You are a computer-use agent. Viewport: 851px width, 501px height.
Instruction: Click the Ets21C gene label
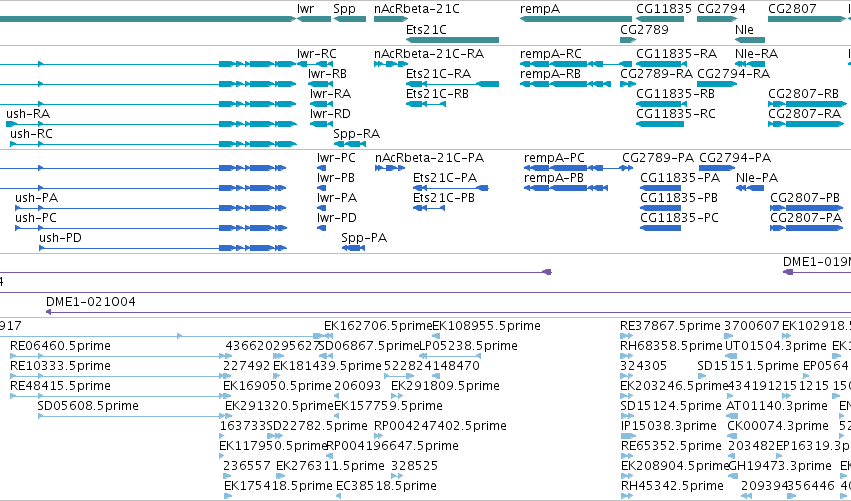426,30
